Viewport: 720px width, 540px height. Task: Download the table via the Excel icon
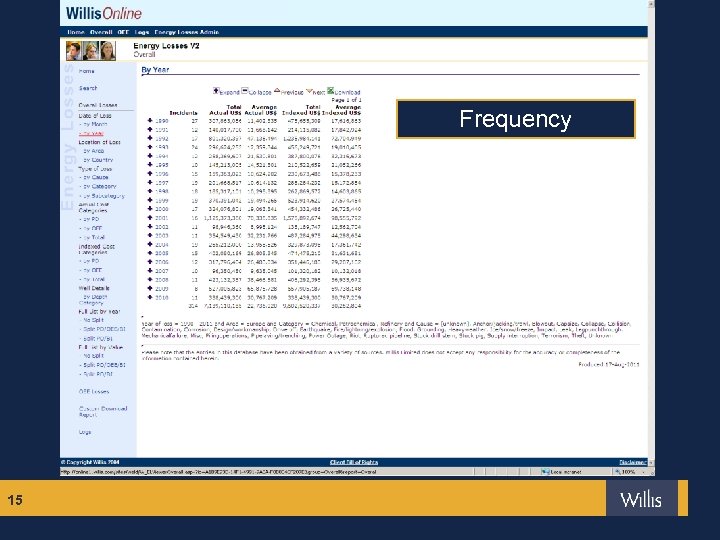point(330,90)
